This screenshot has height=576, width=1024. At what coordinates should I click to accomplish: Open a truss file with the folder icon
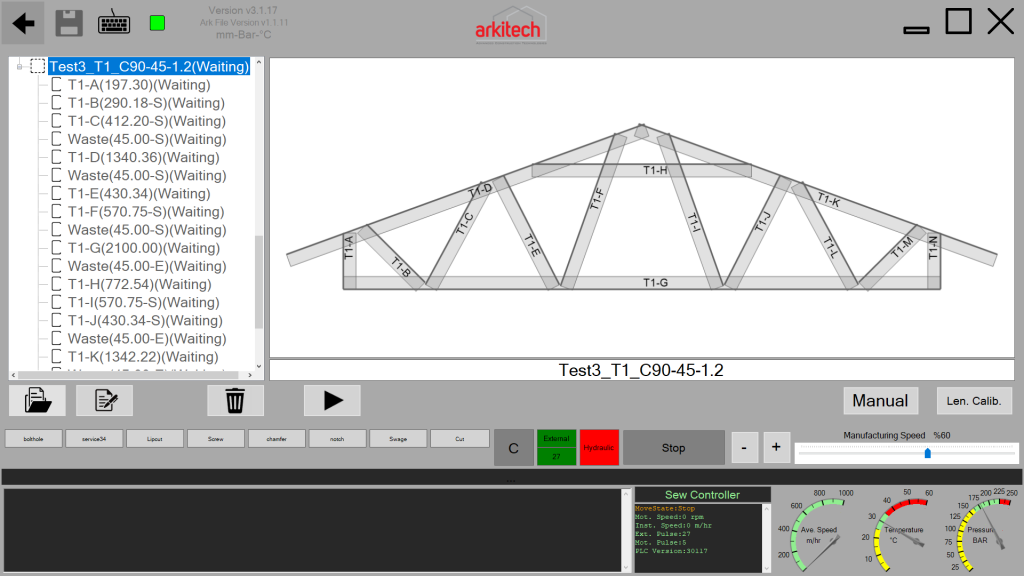click(x=36, y=400)
